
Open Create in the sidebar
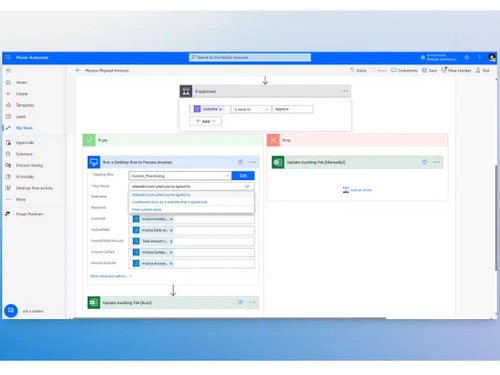coord(21,94)
